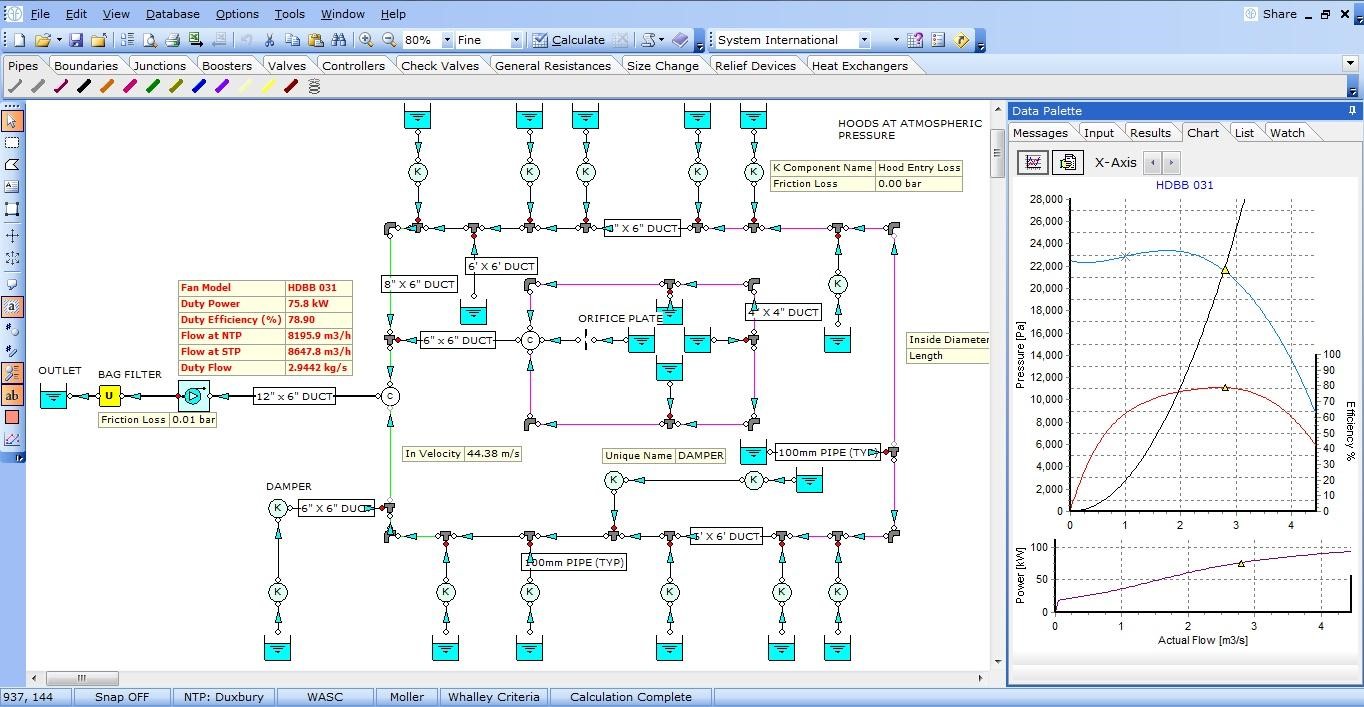The width and height of the screenshot is (1364, 707).
Task: Open chart settings in the Chart panel
Action: tap(1031, 162)
